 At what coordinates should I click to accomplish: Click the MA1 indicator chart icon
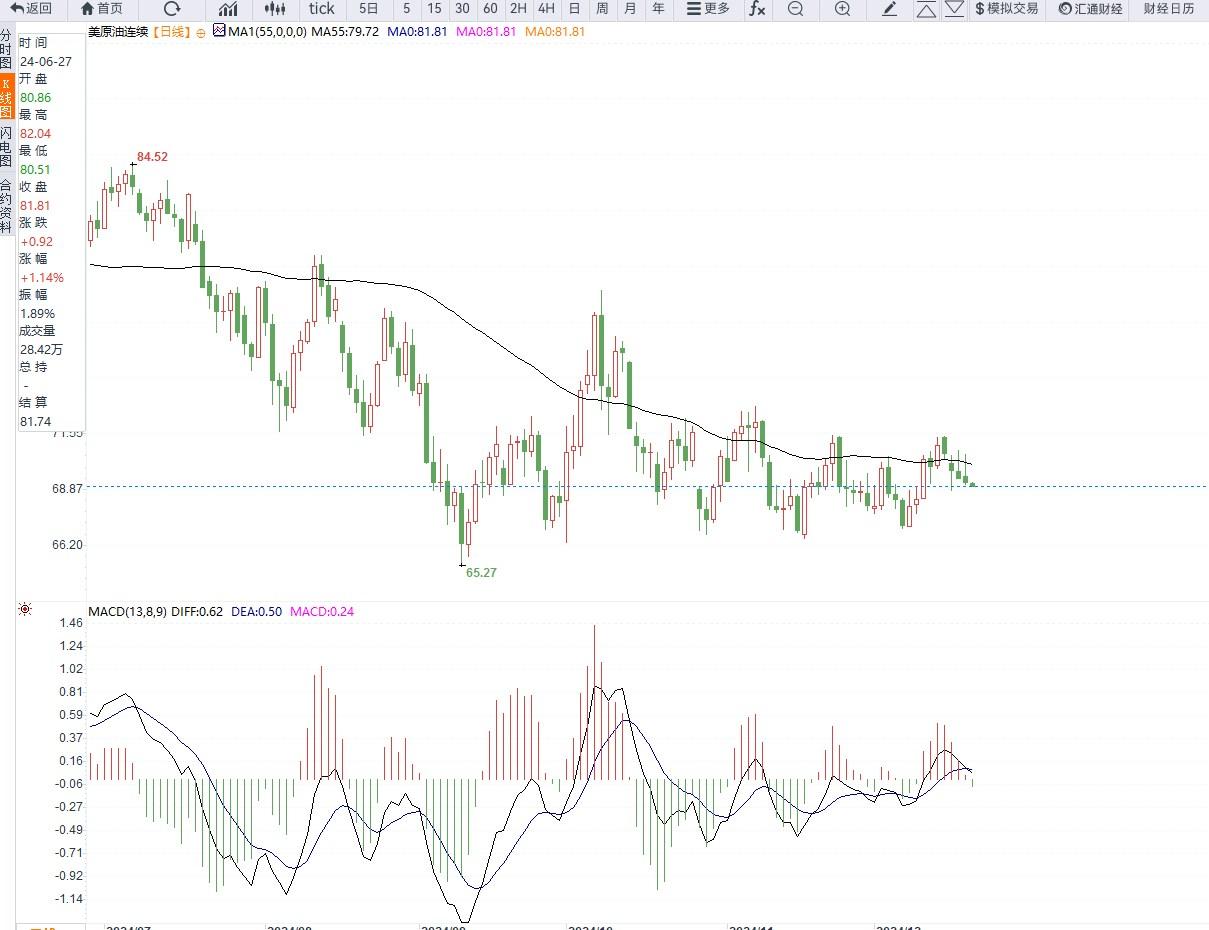[219, 31]
